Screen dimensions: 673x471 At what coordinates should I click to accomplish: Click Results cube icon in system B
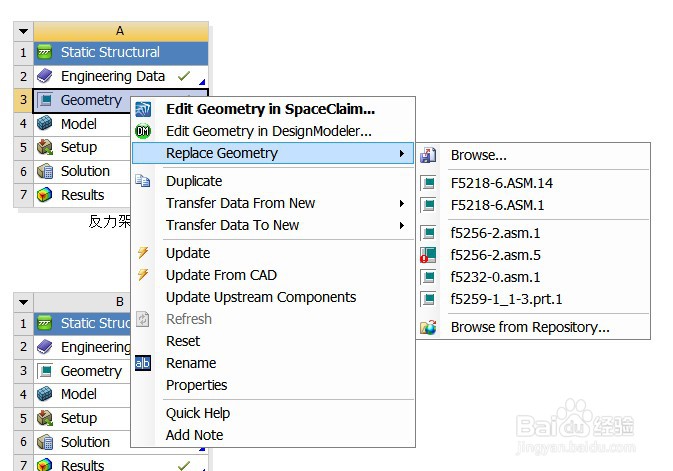click(45, 465)
